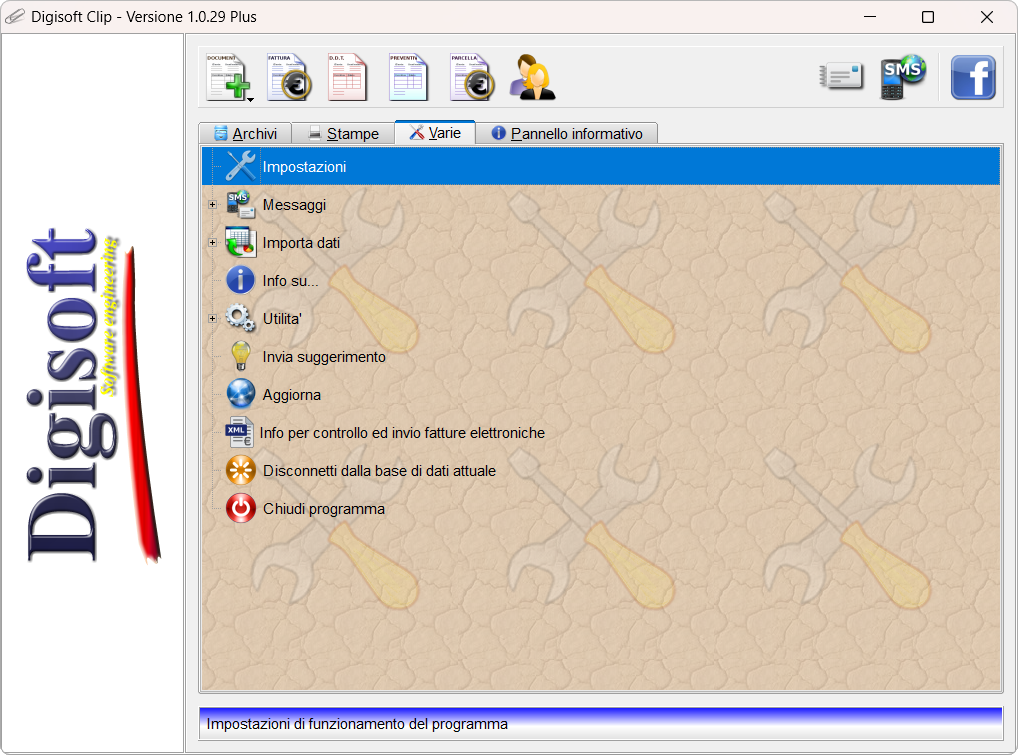Expand the Utilita' tree node

pos(212,319)
